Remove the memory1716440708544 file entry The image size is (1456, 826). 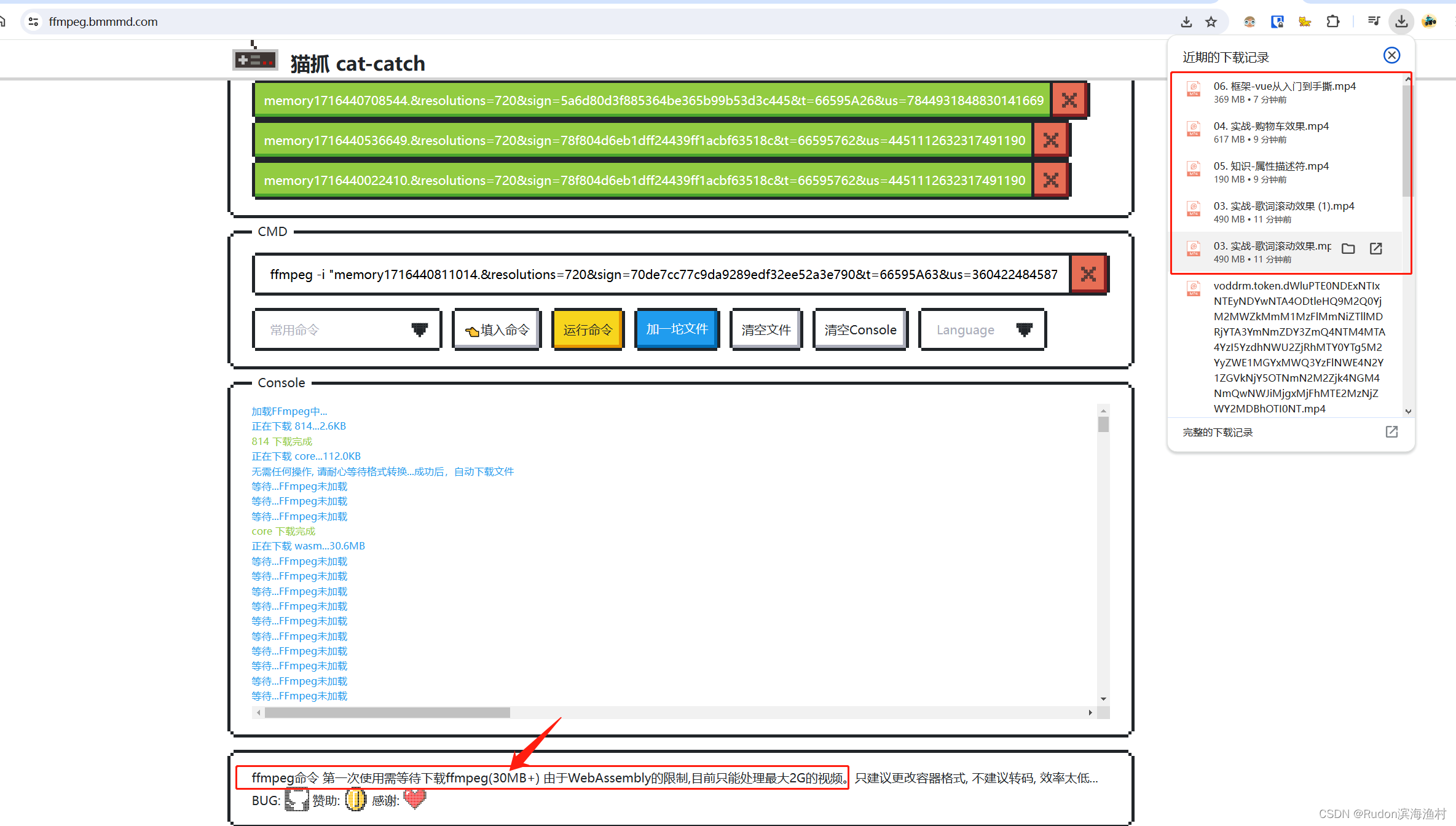click(x=1069, y=100)
